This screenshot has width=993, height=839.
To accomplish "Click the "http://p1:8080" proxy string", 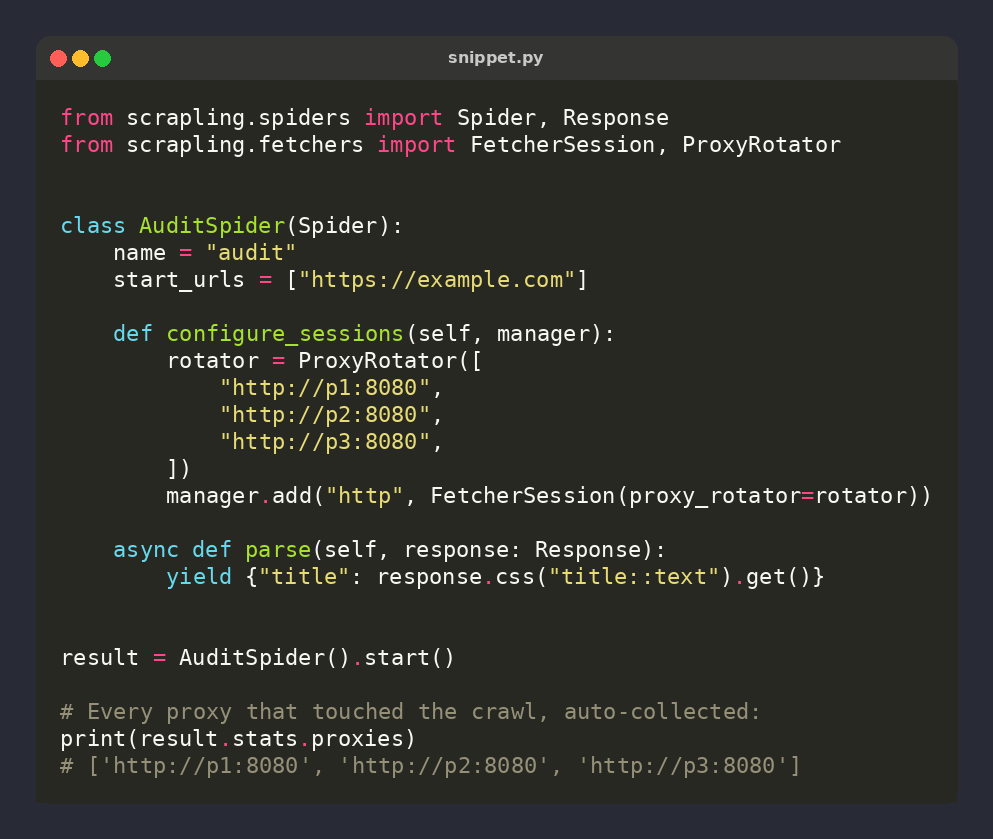I will 325,388.
